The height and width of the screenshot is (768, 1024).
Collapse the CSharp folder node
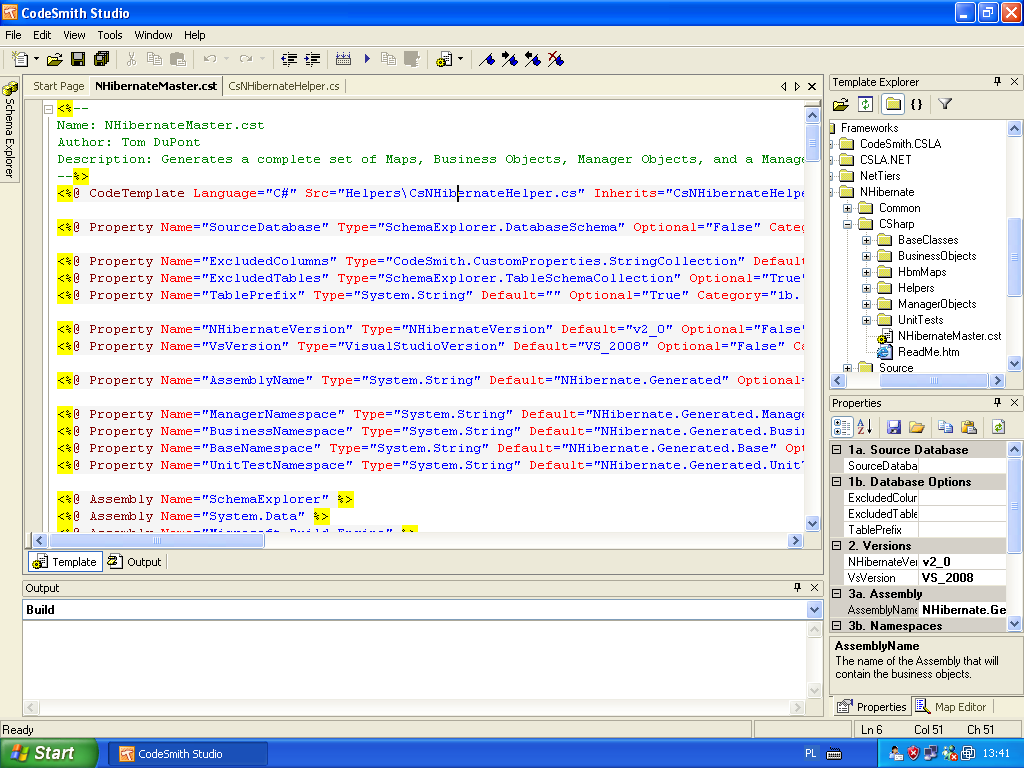click(x=847, y=224)
